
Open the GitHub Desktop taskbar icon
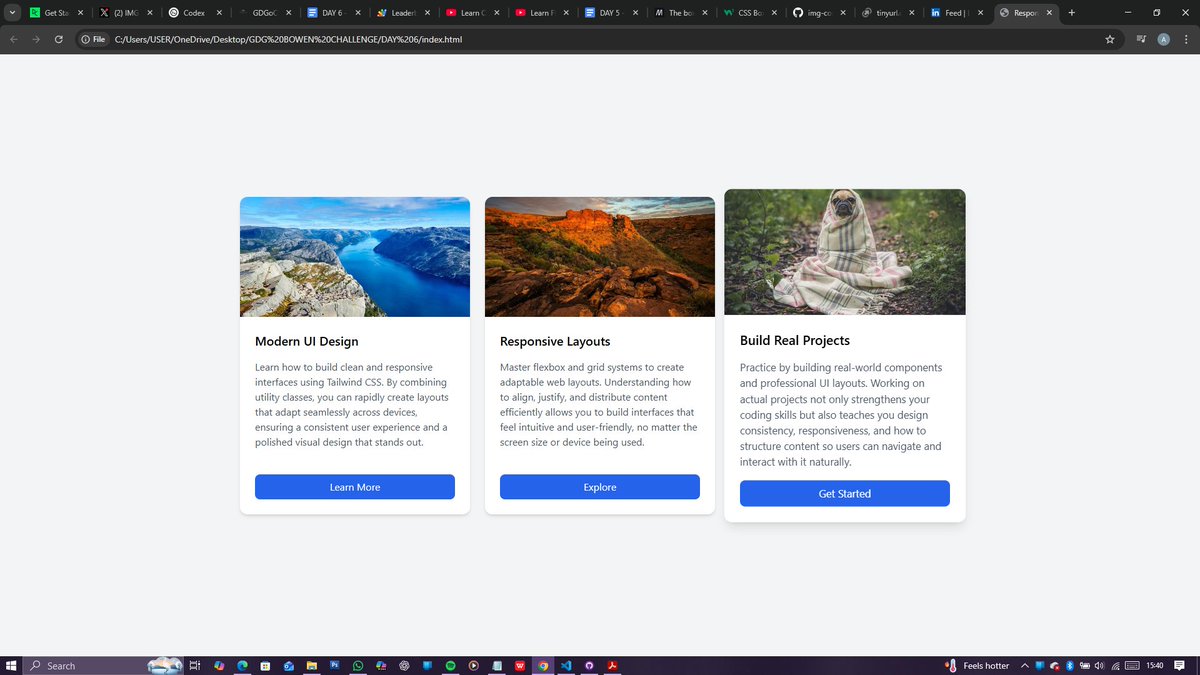click(589, 665)
